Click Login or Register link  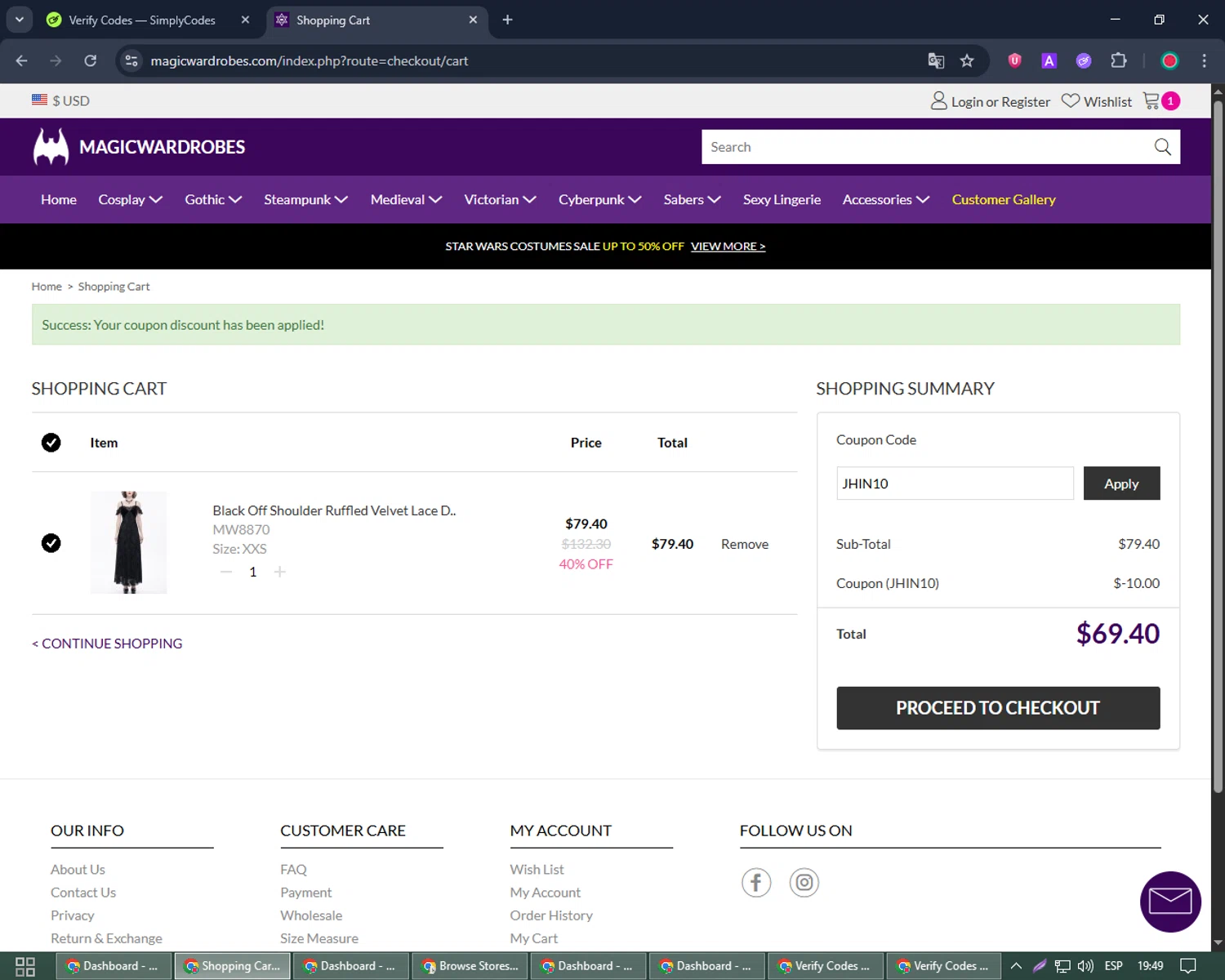pyautogui.click(x=1000, y=101)
